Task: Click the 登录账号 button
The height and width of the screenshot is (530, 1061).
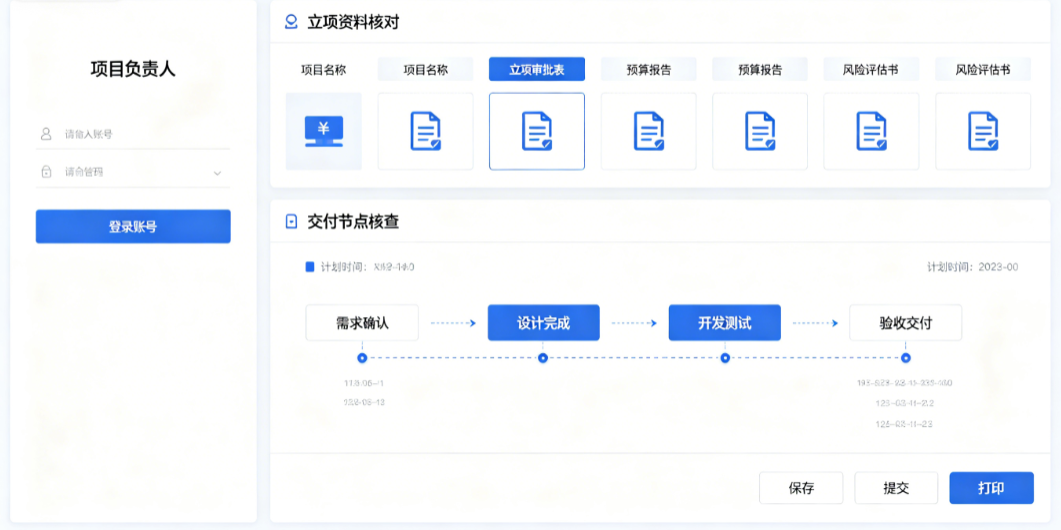Action: pos(133,227)
